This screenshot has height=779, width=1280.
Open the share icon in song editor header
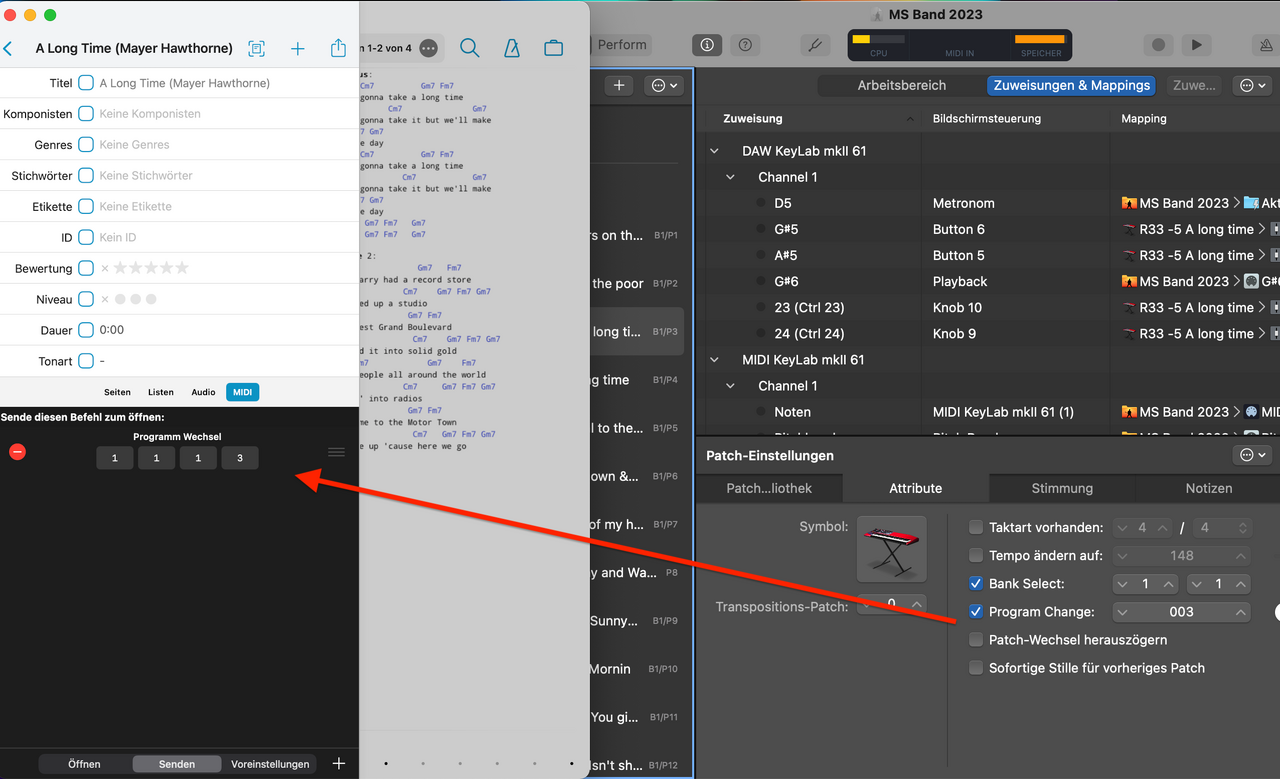click(338, 48)
